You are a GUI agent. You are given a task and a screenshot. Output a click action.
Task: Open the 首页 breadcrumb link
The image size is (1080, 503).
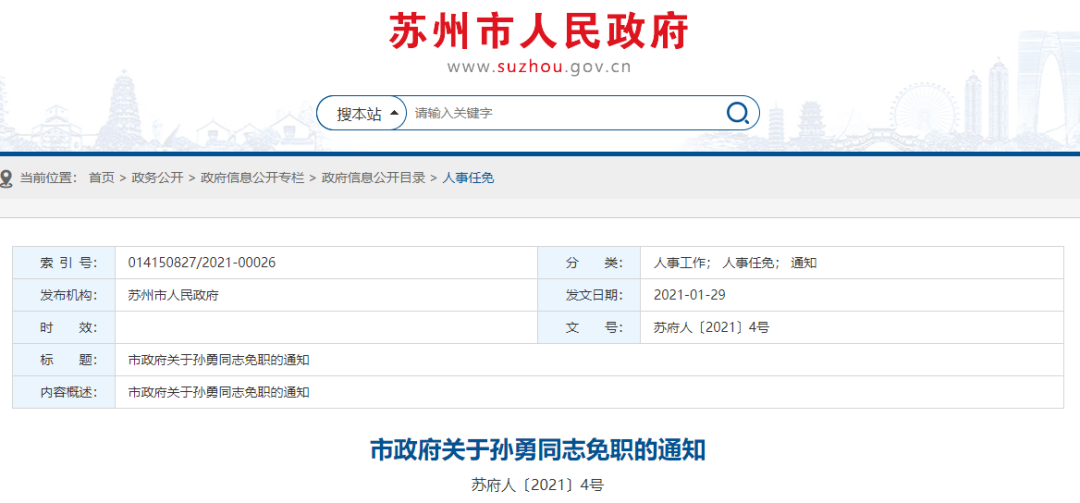pyautogui.click(x=101, y=178)
